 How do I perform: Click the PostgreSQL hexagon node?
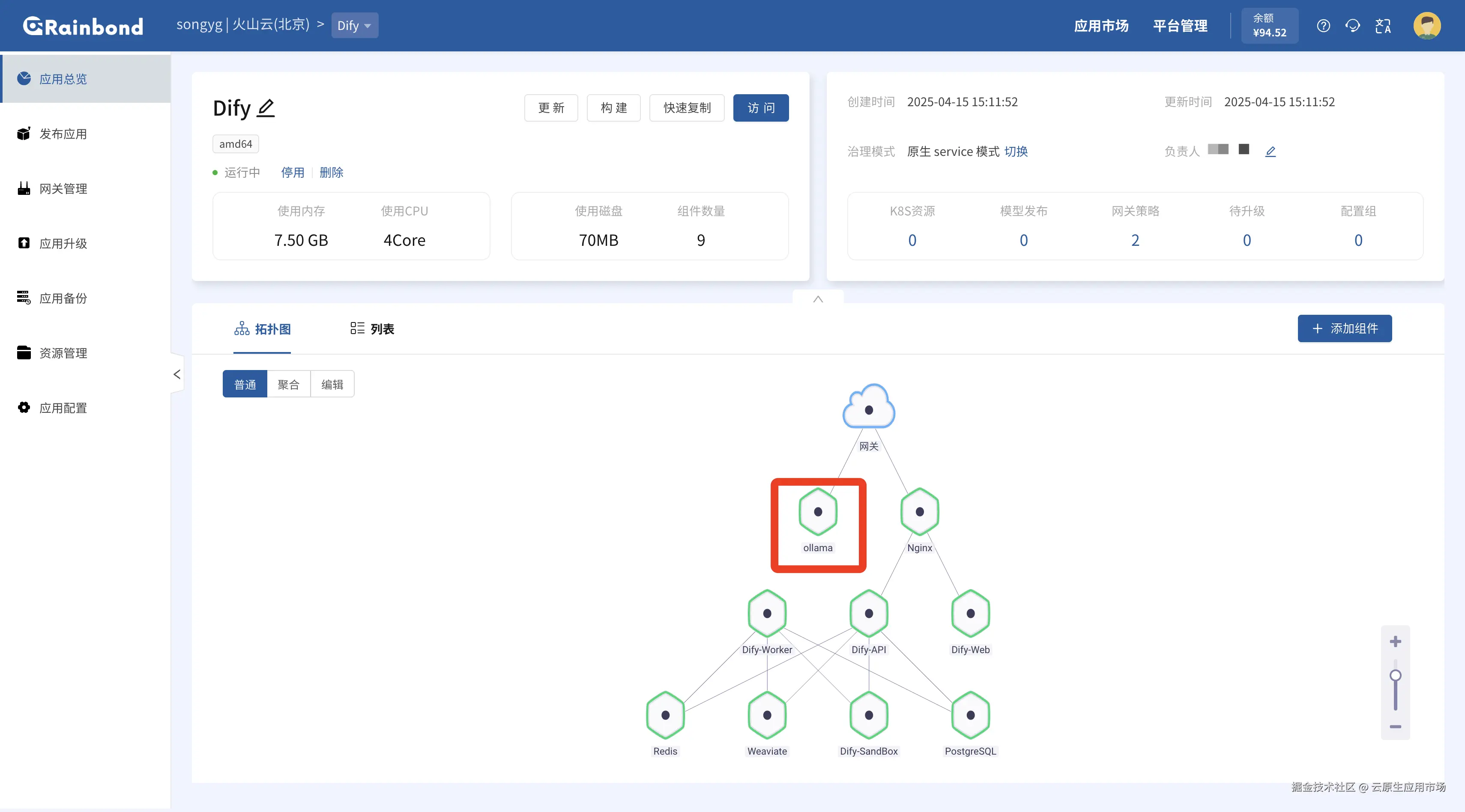(x=970, y=715)
